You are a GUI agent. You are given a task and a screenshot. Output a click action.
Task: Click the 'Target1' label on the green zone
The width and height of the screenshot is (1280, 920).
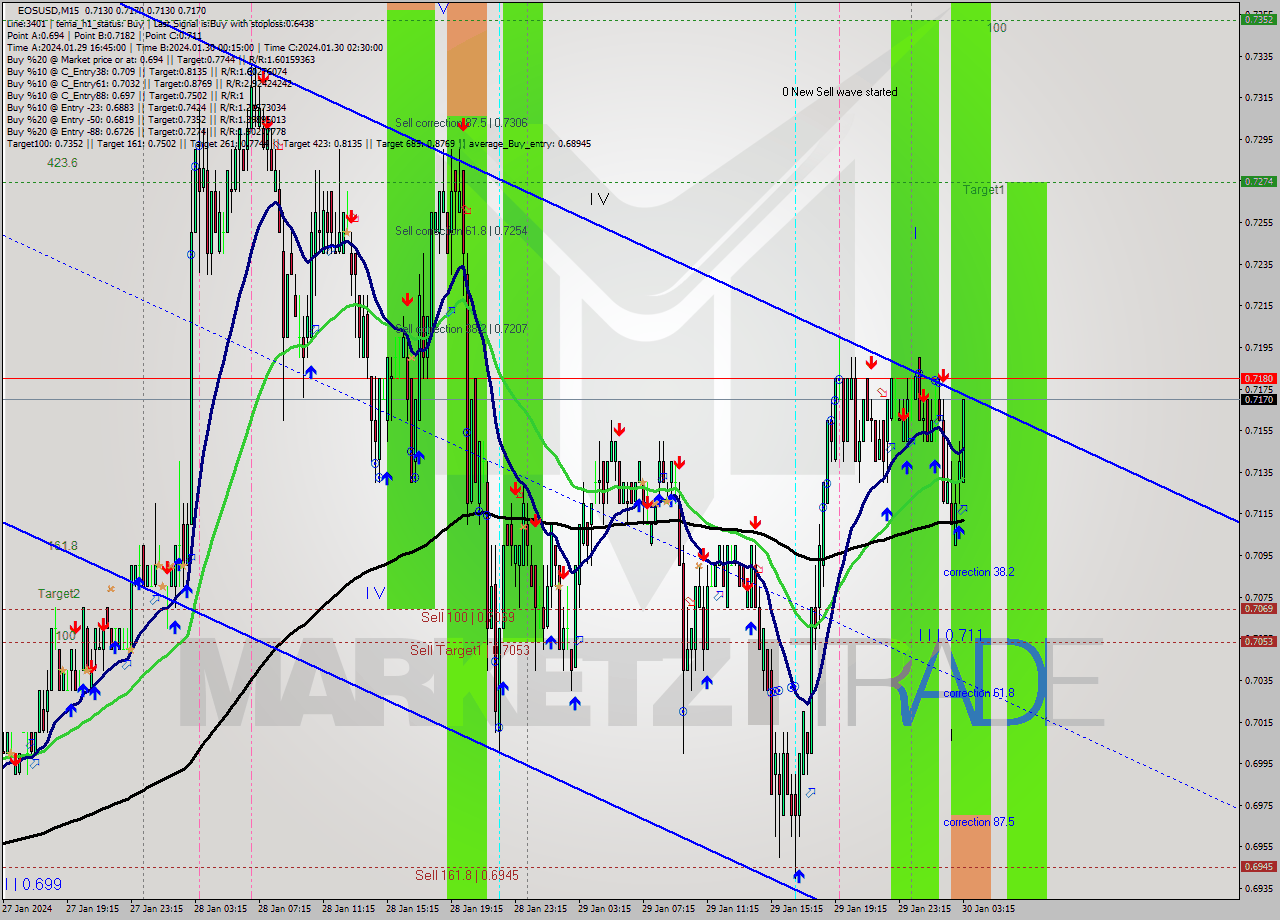tap(984, 189)
